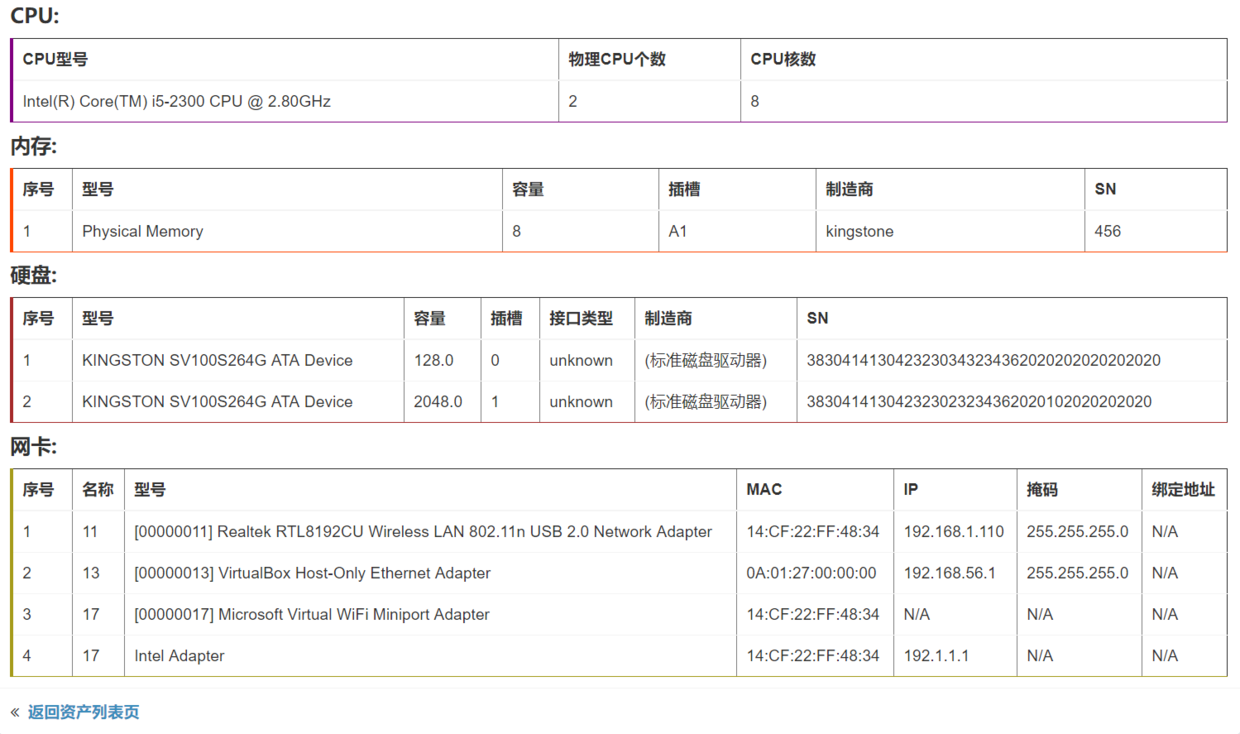
Task: Select the 物理CPU个数 column header
Action: coord(617,59)
